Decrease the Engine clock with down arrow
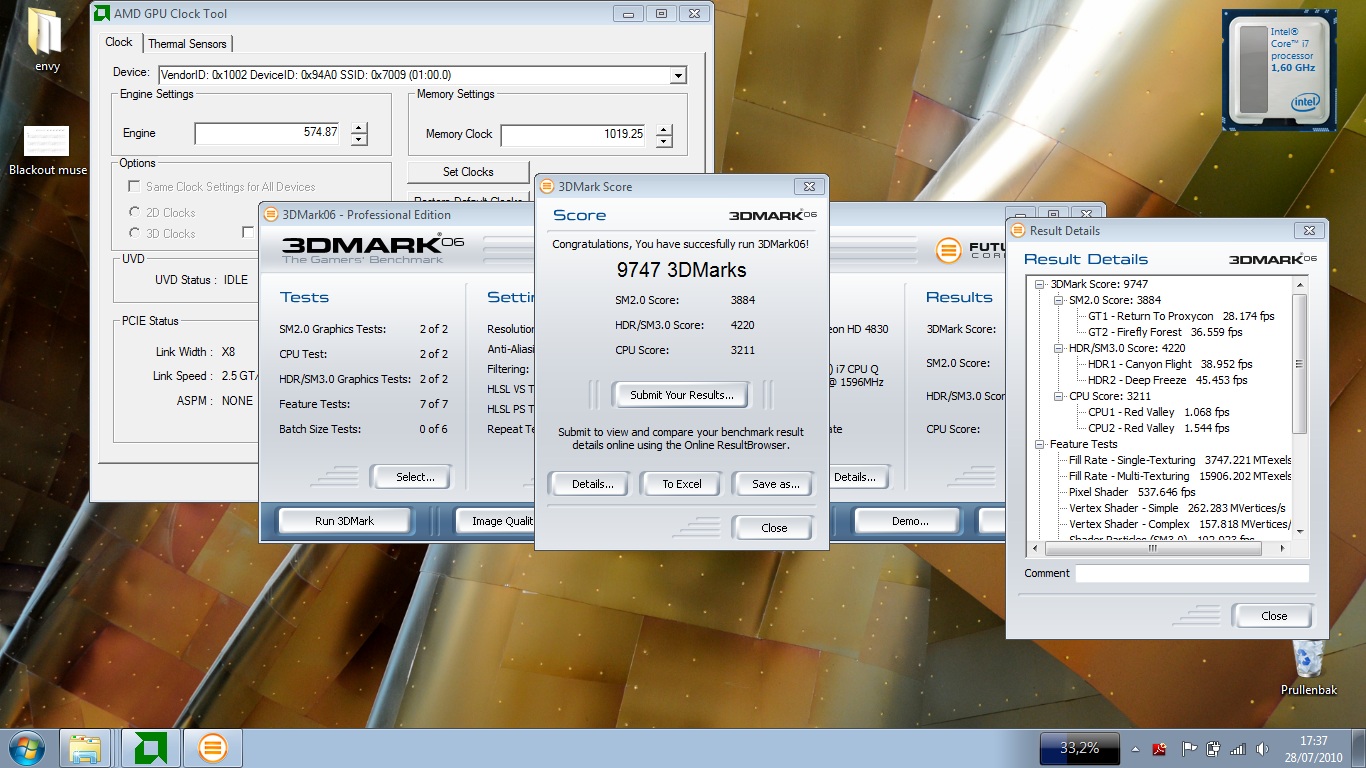The width and height of the screenshot is (1366, 768). click(359, 139)
